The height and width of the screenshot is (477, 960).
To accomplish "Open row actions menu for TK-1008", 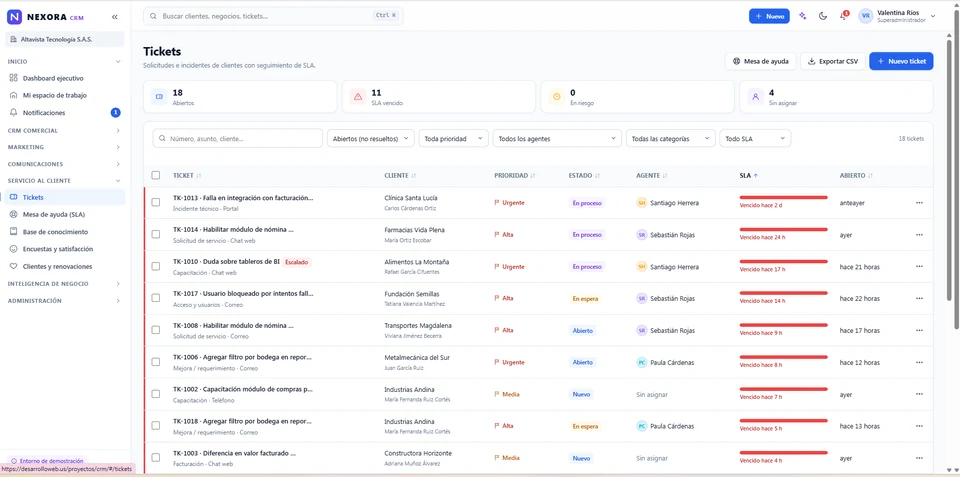I will click(x=919, y=330).
